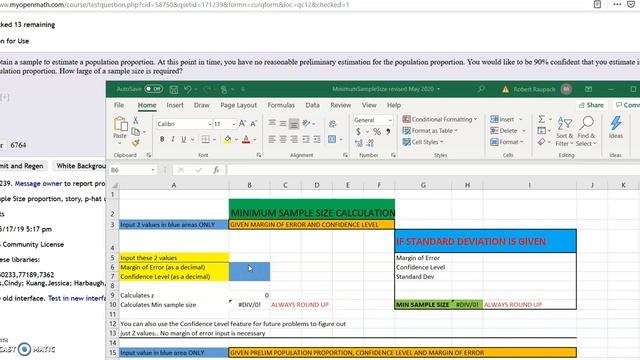
Task: Decrease the decimal places
Action: pyautogui.click(x=370, y=143)
